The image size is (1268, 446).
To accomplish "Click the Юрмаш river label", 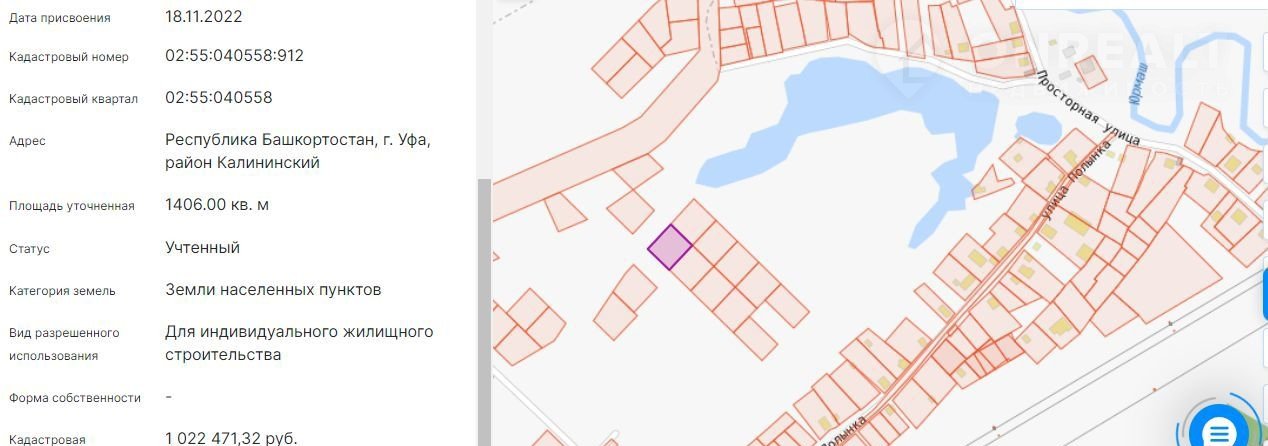I will tap(1136, 81).
